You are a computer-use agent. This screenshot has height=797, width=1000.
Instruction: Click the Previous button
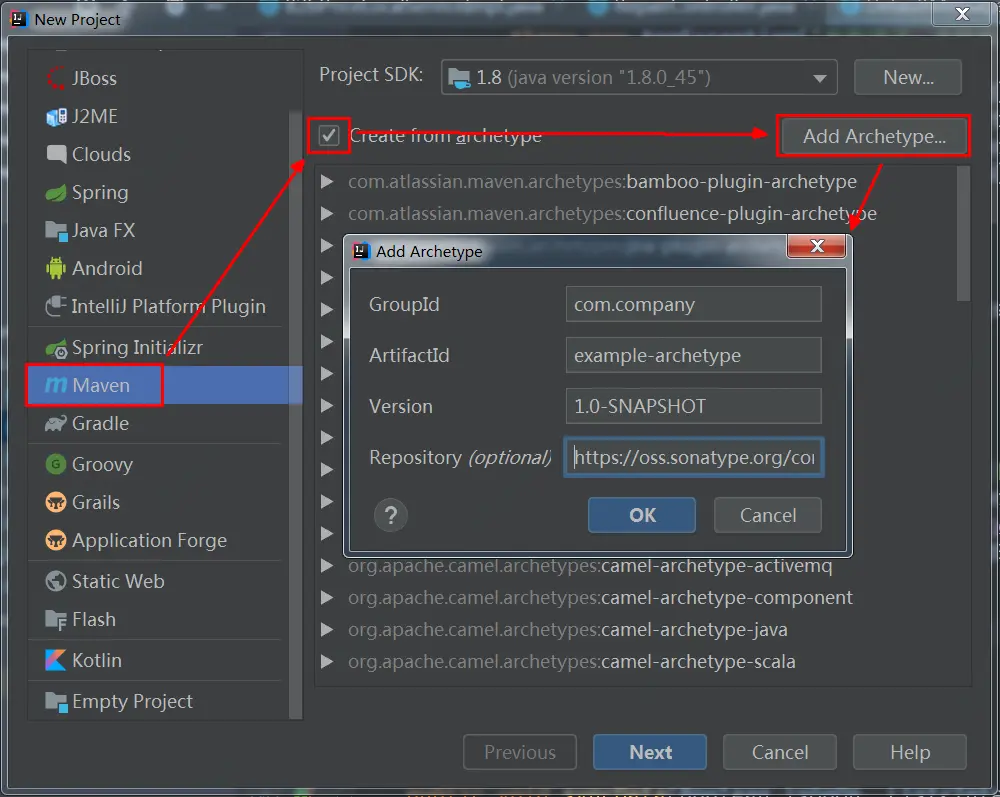[x=520, y=752]
